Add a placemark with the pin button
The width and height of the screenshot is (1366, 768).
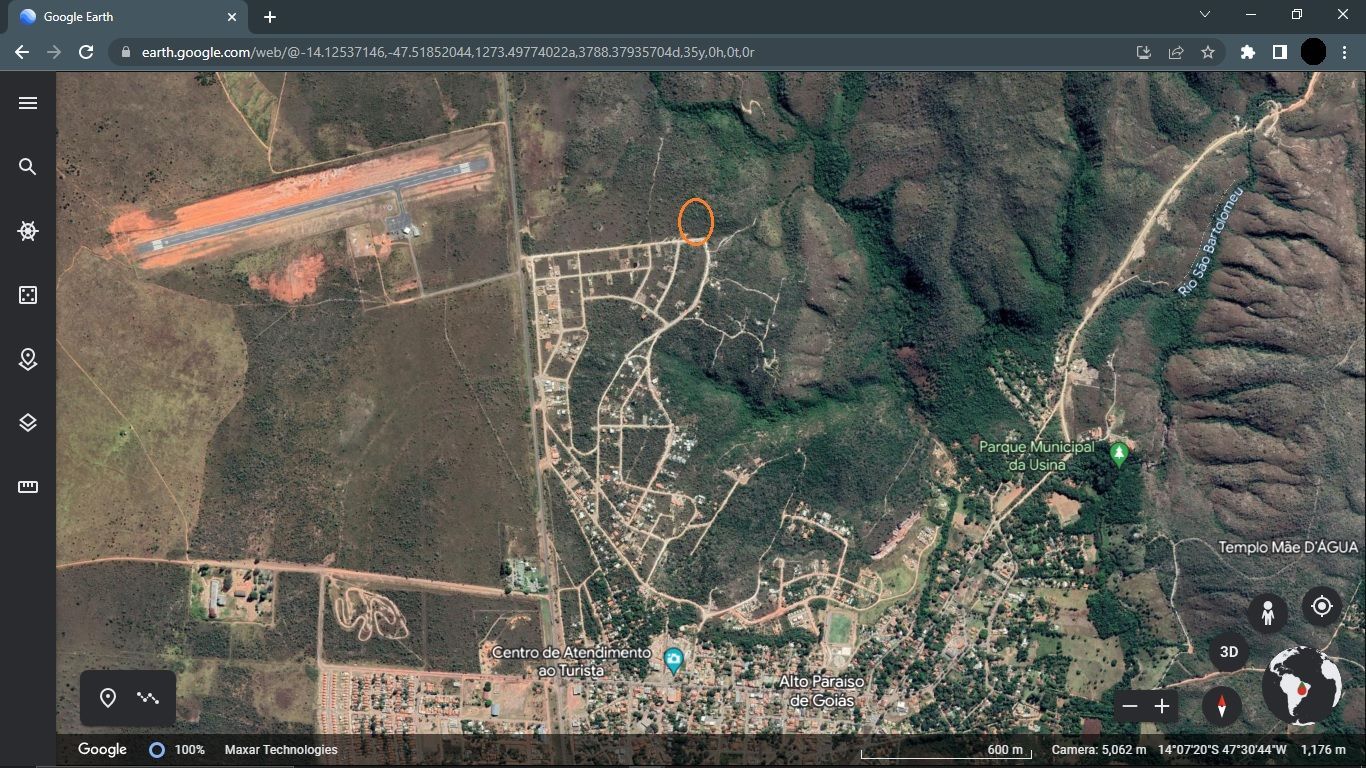coord(108,698)
